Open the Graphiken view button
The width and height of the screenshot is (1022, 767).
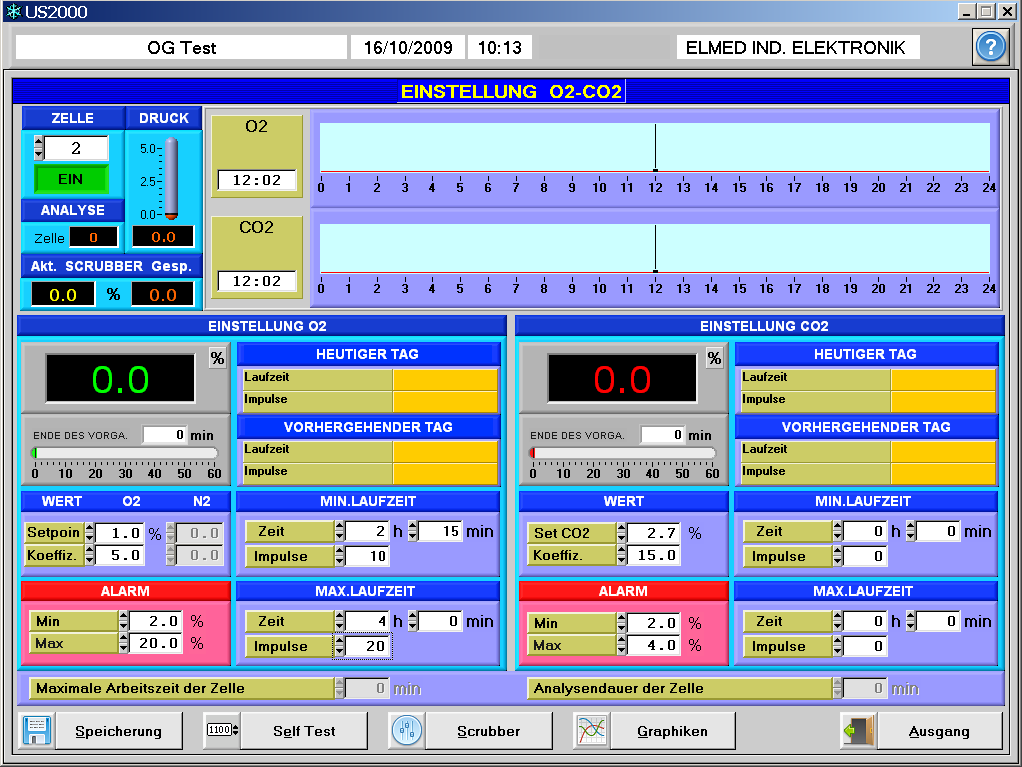(x=672, y=731)
